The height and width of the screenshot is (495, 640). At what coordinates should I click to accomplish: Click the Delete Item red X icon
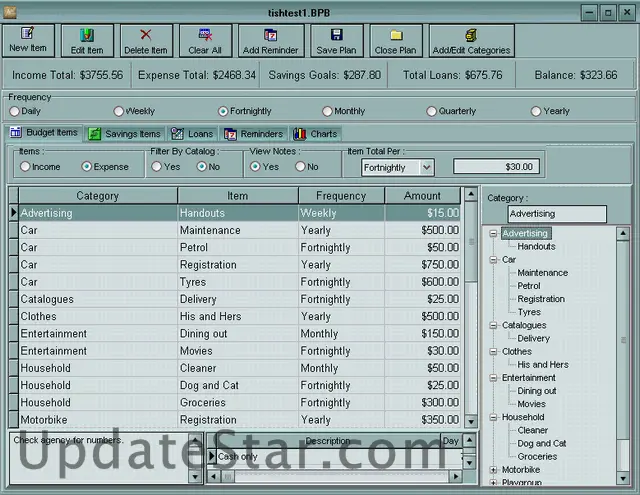[146, 35]
